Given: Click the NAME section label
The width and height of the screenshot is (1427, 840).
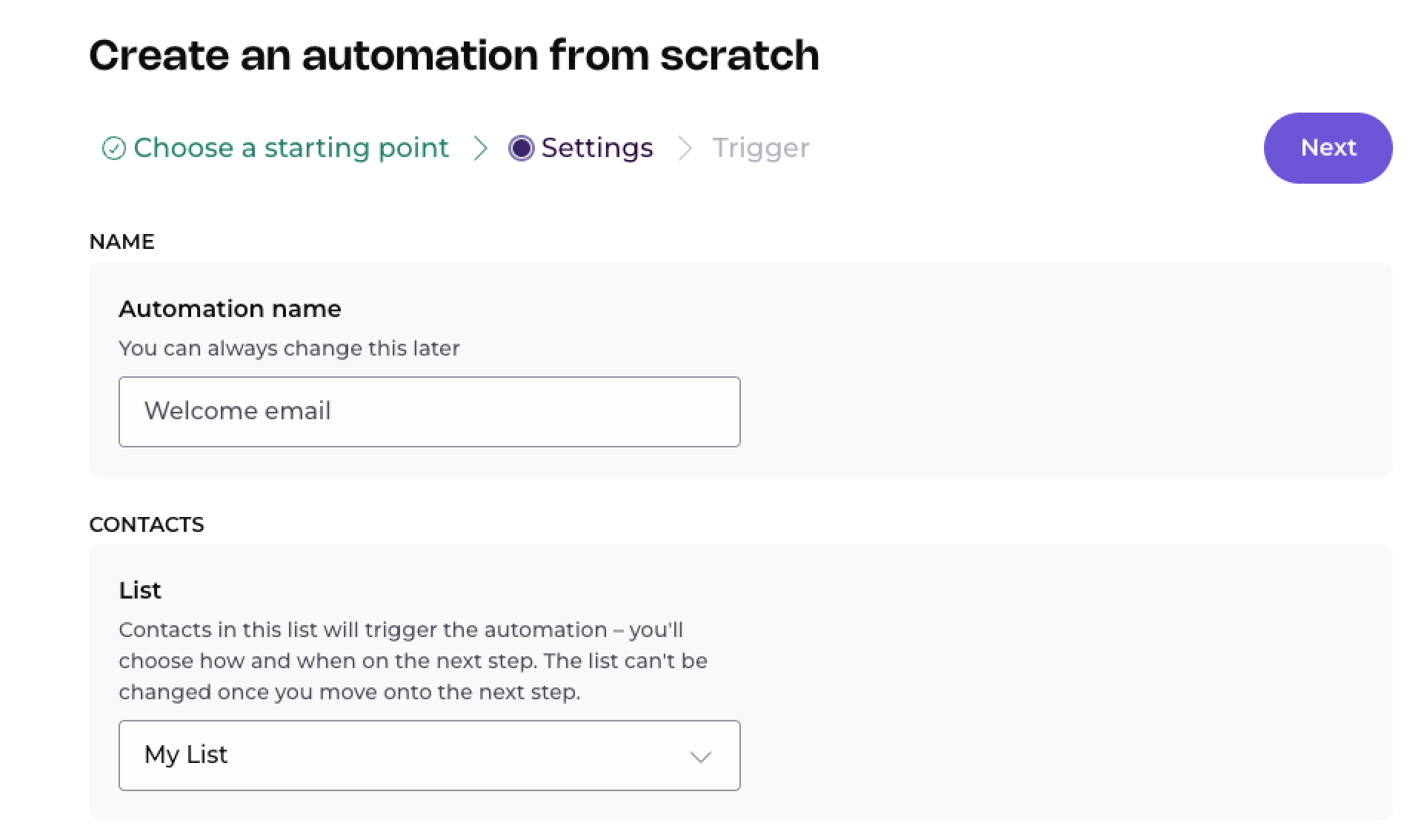Looking at the screenshot, I should tap(122, 241).
